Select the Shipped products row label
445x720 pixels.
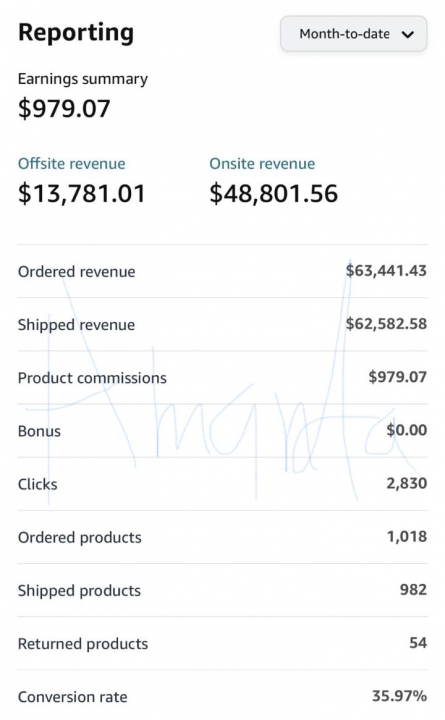coord(79,591)
